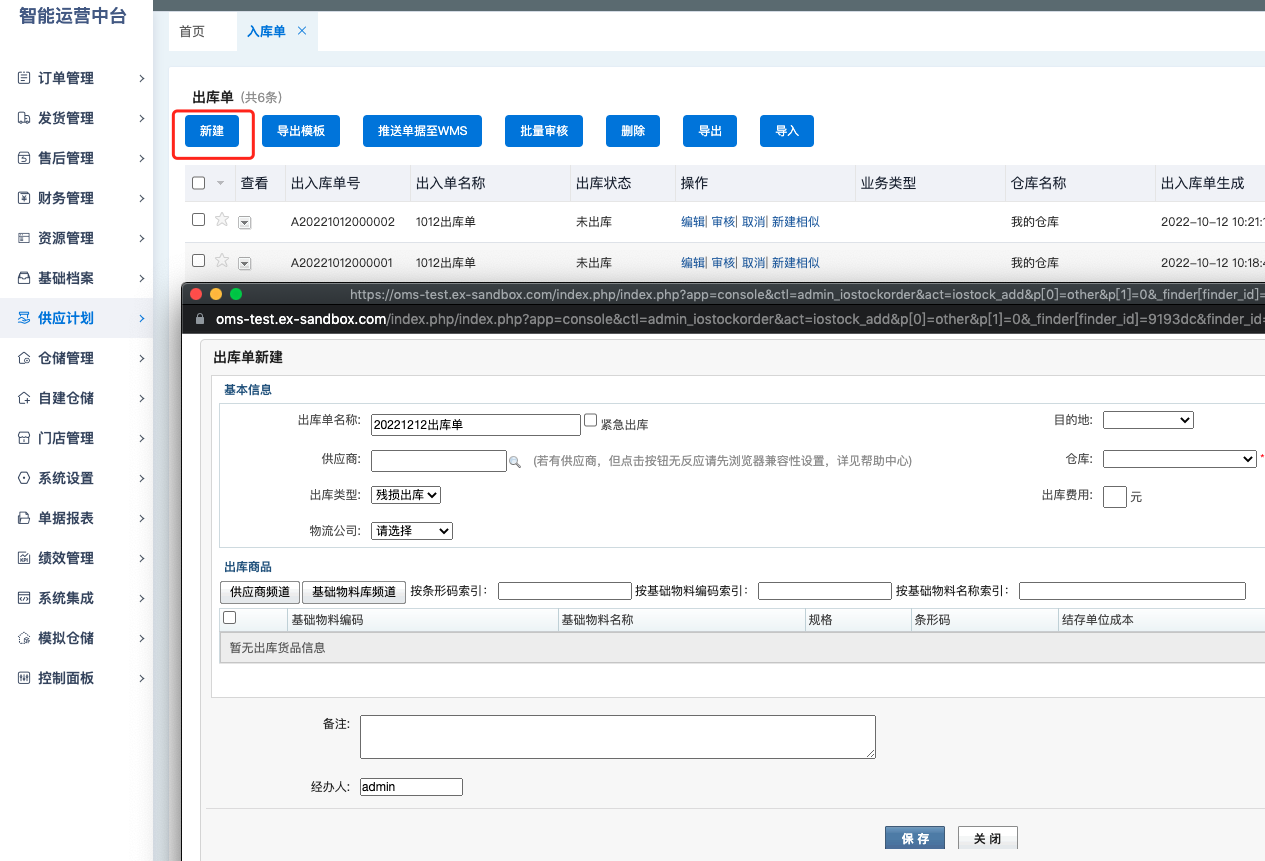Click the 系统集成 sidebar icon

coord(24,598)
